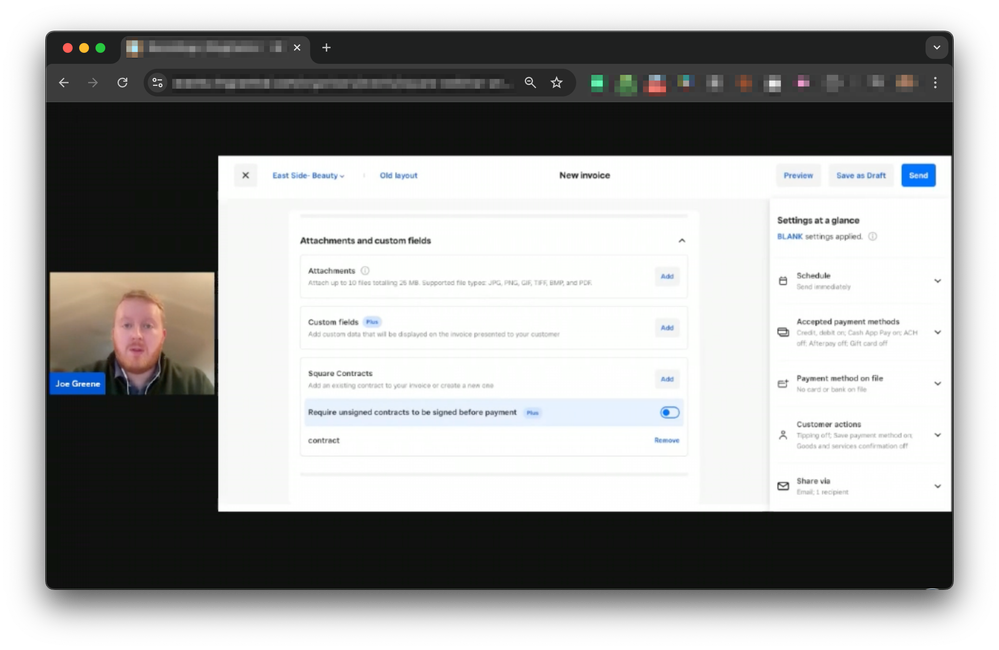Click info icon next to Attachments
This screenshot has height=650, width=999.
point(365,271)
